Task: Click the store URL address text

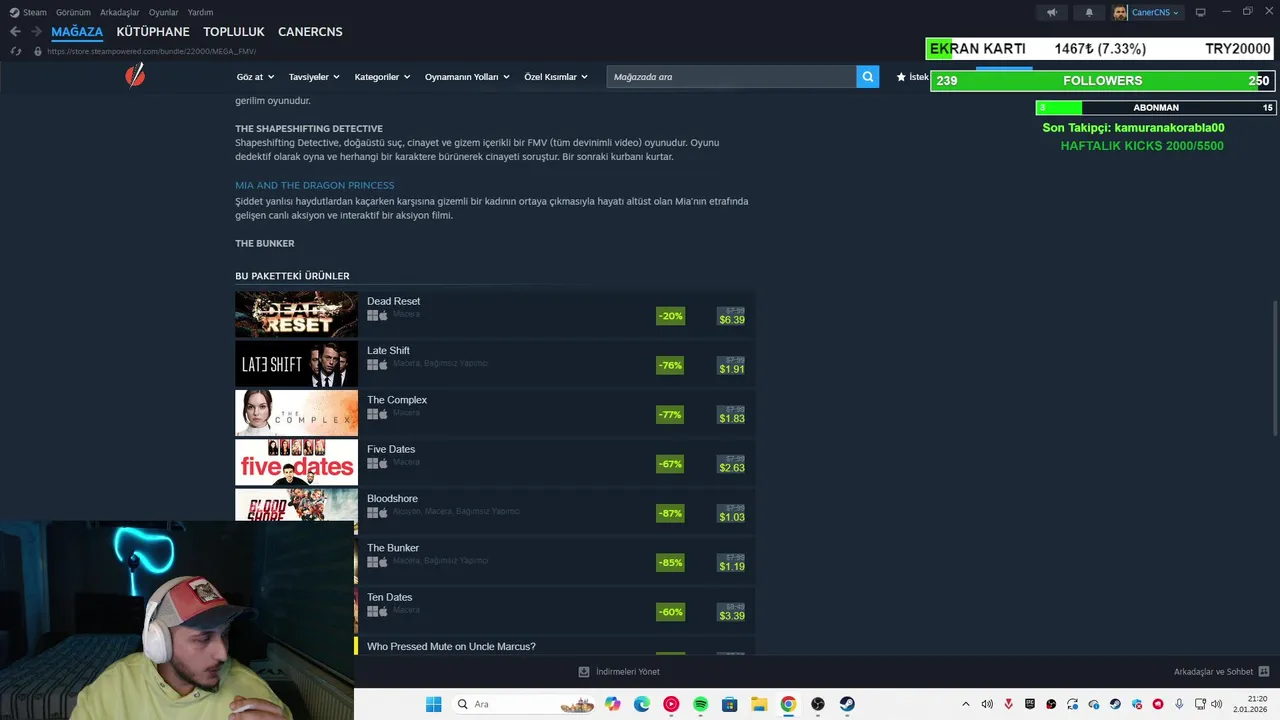Action: tap(151, 51)
